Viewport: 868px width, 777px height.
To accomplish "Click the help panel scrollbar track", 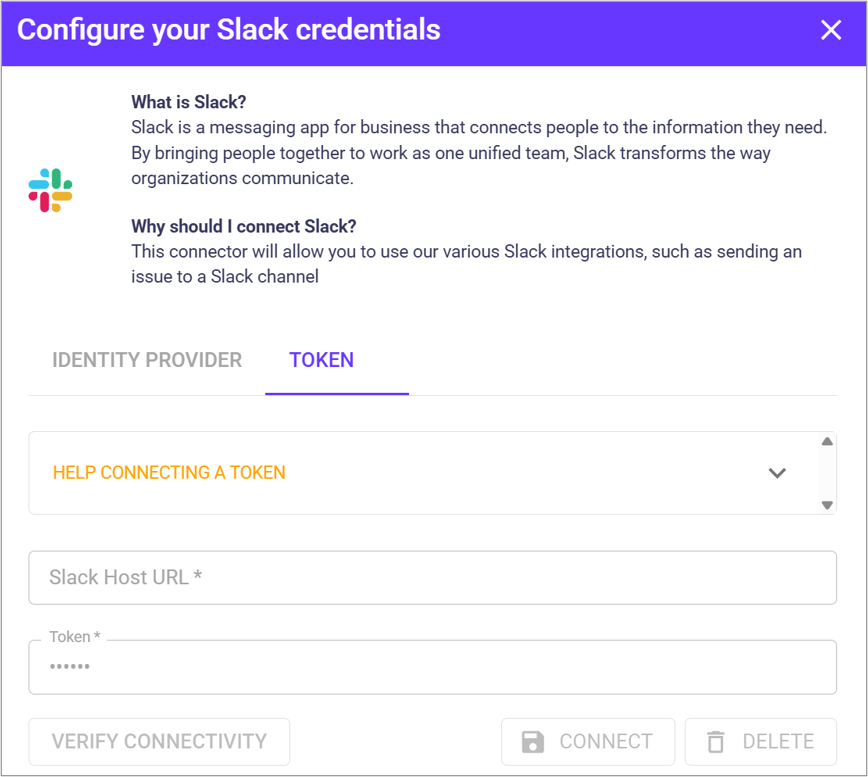I will (827, 473).
